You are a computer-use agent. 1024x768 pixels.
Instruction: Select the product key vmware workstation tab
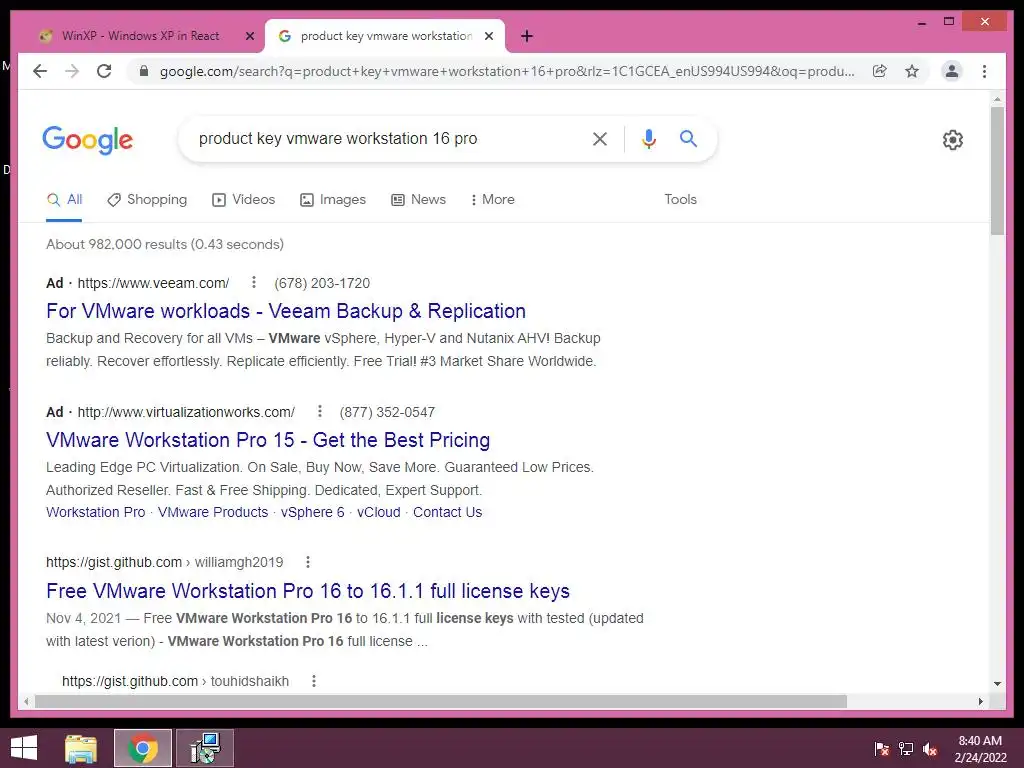386,36
